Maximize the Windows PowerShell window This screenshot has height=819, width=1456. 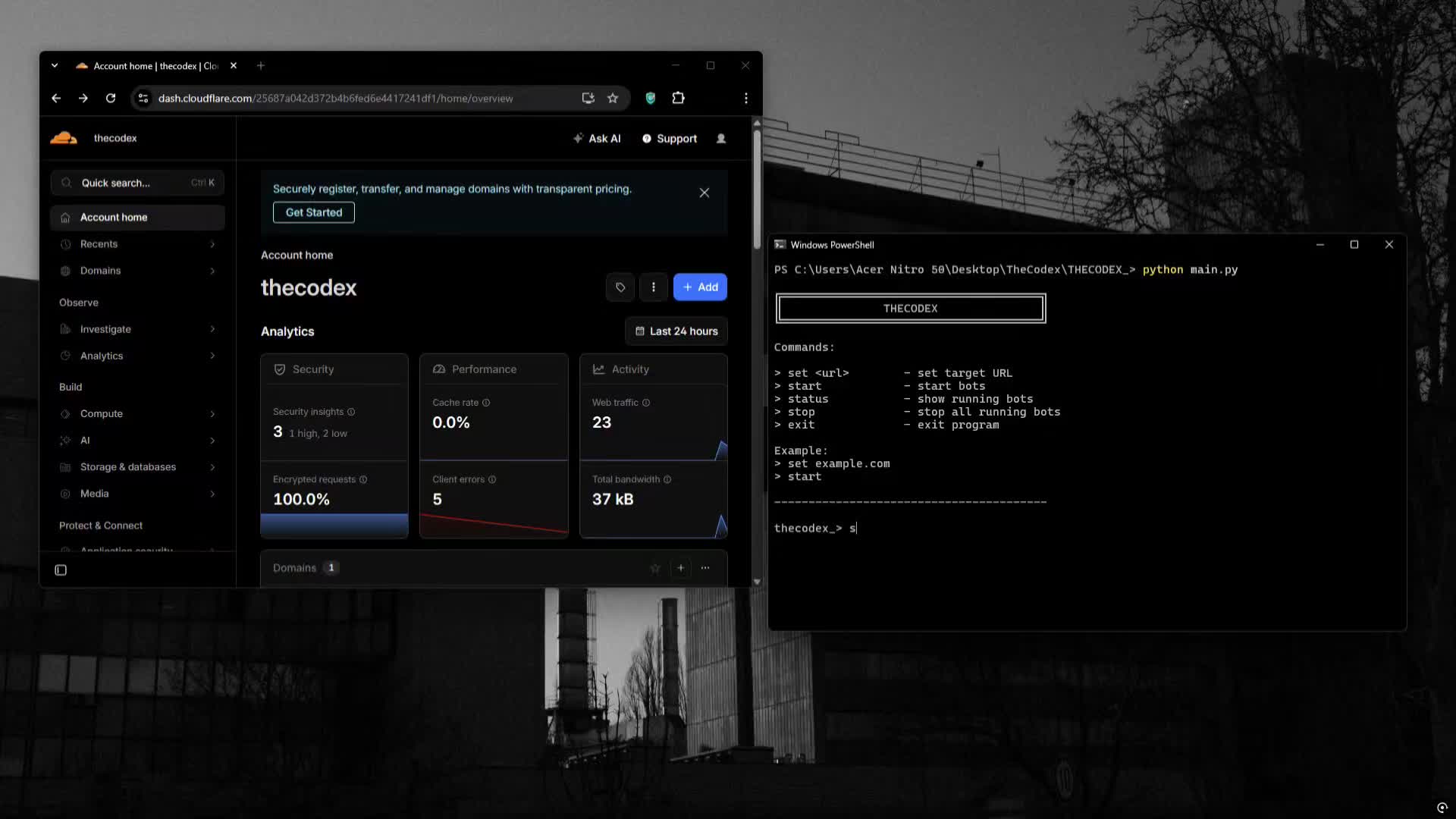[1354, 245]
